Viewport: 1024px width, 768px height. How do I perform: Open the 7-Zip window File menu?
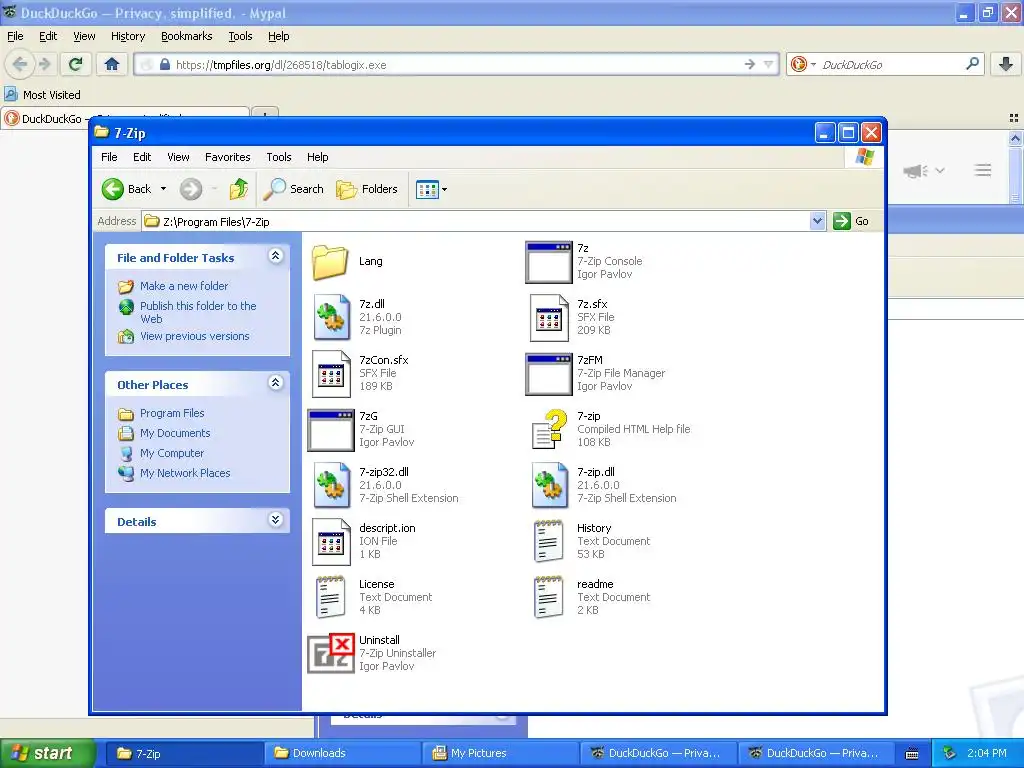(109, 157)
